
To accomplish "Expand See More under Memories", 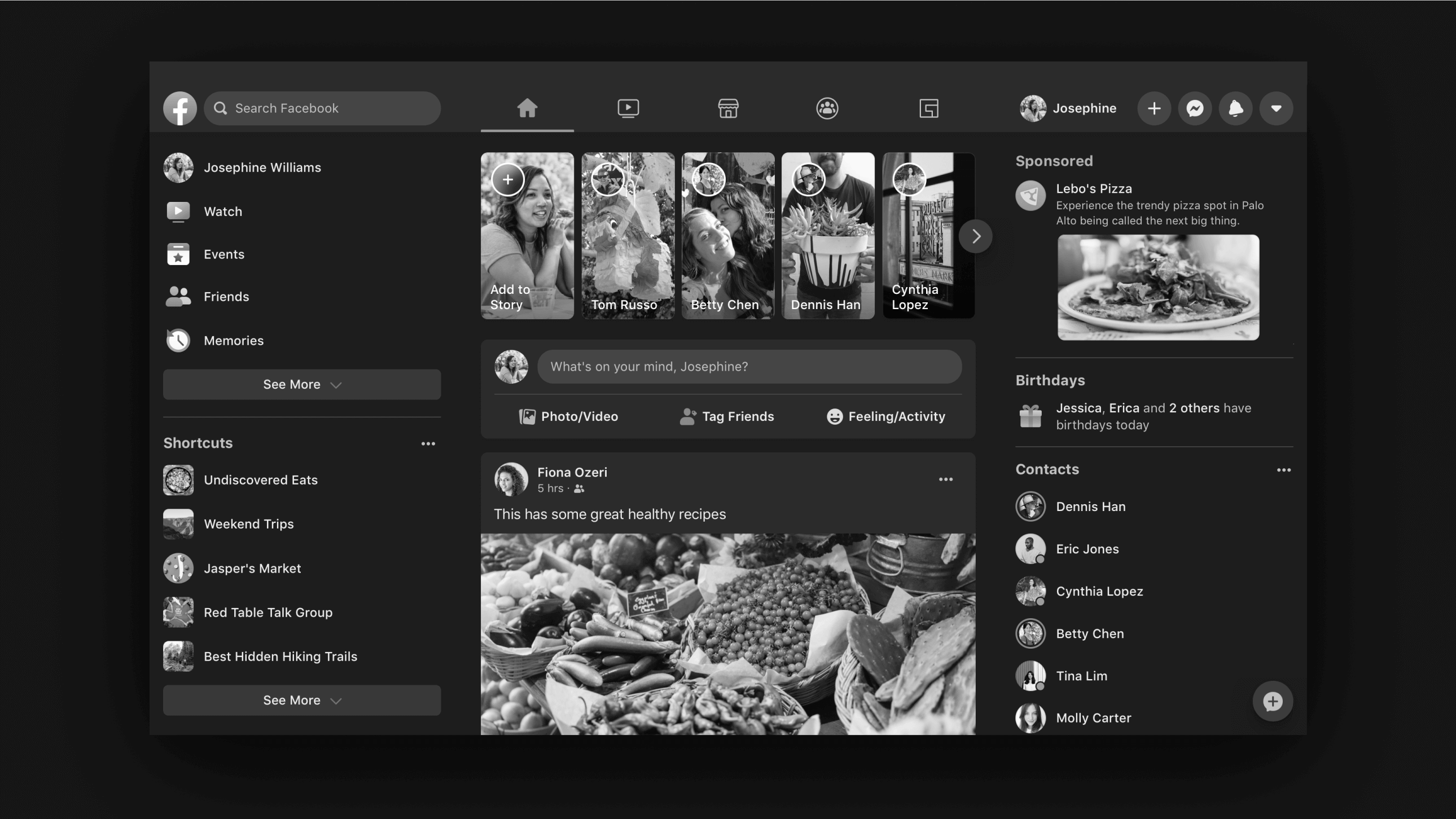I will tap(302, 384).
